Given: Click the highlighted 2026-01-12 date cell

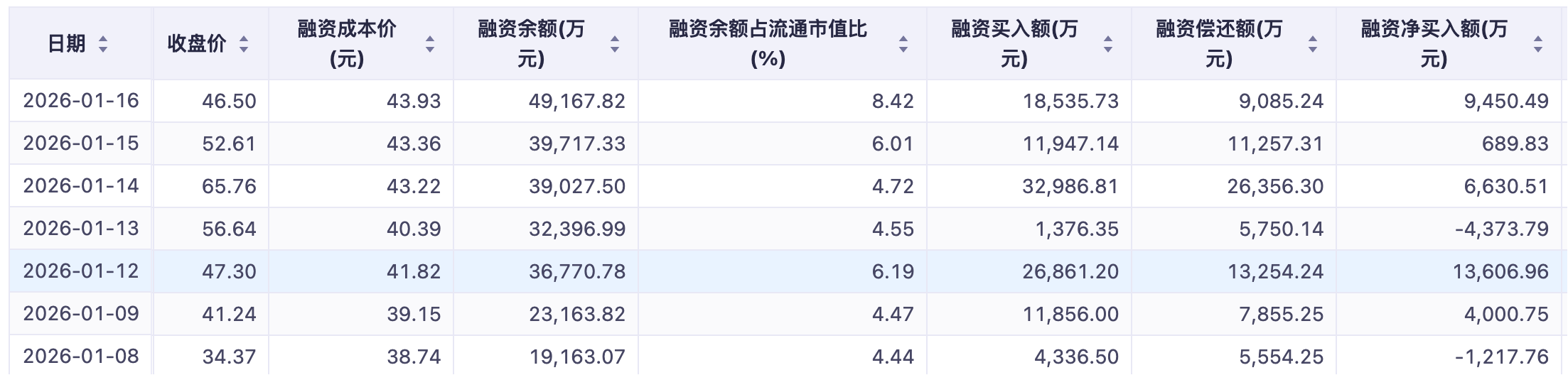Looking at the screenshot, I should coord(81,271).
